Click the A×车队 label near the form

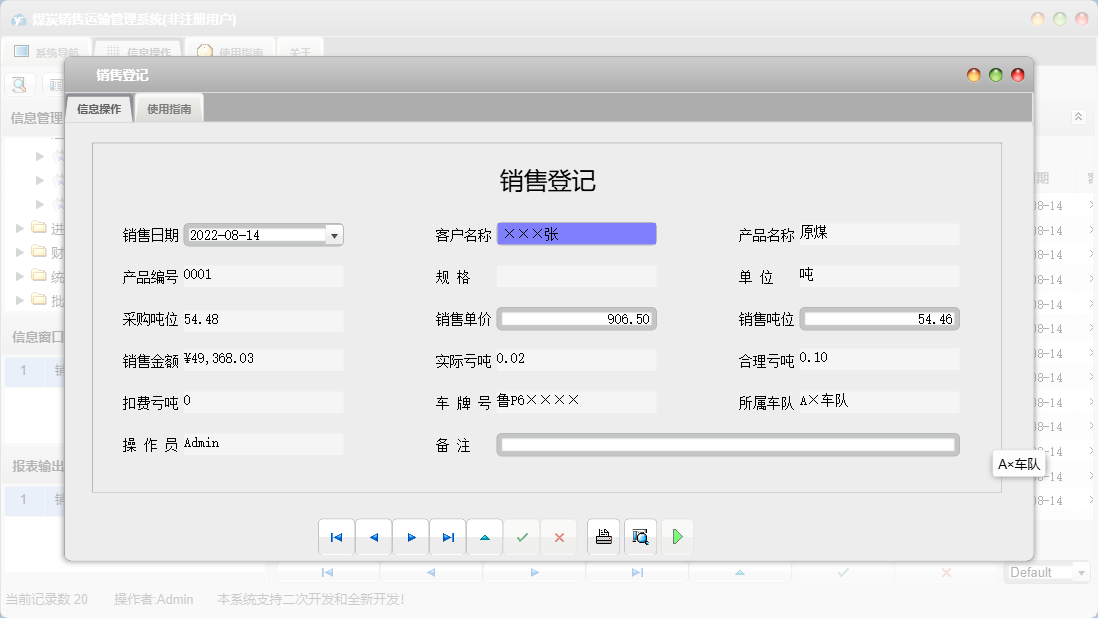[x=1017, y=464]
